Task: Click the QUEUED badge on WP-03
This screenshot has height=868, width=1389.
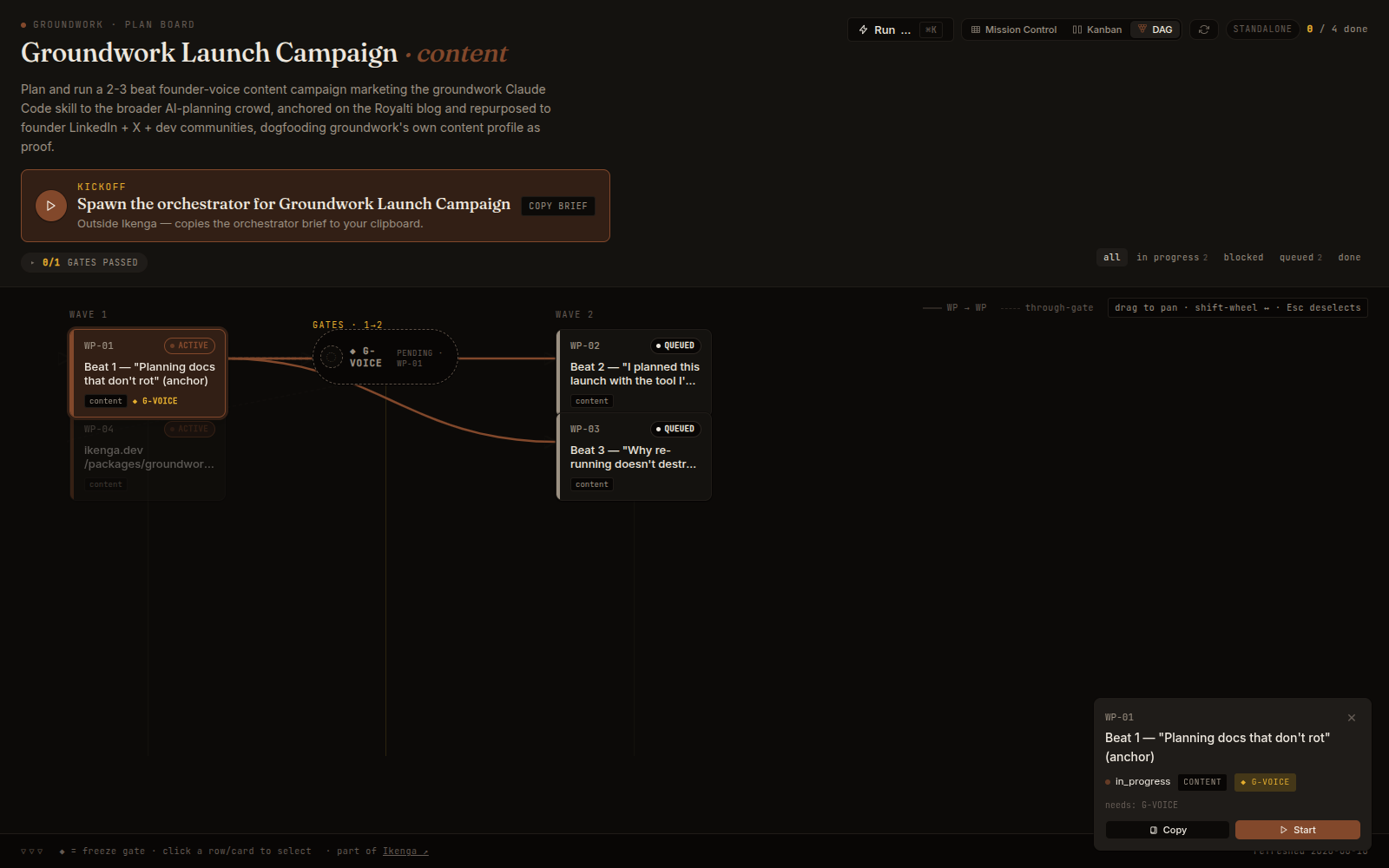Action: tap(675, 429)
